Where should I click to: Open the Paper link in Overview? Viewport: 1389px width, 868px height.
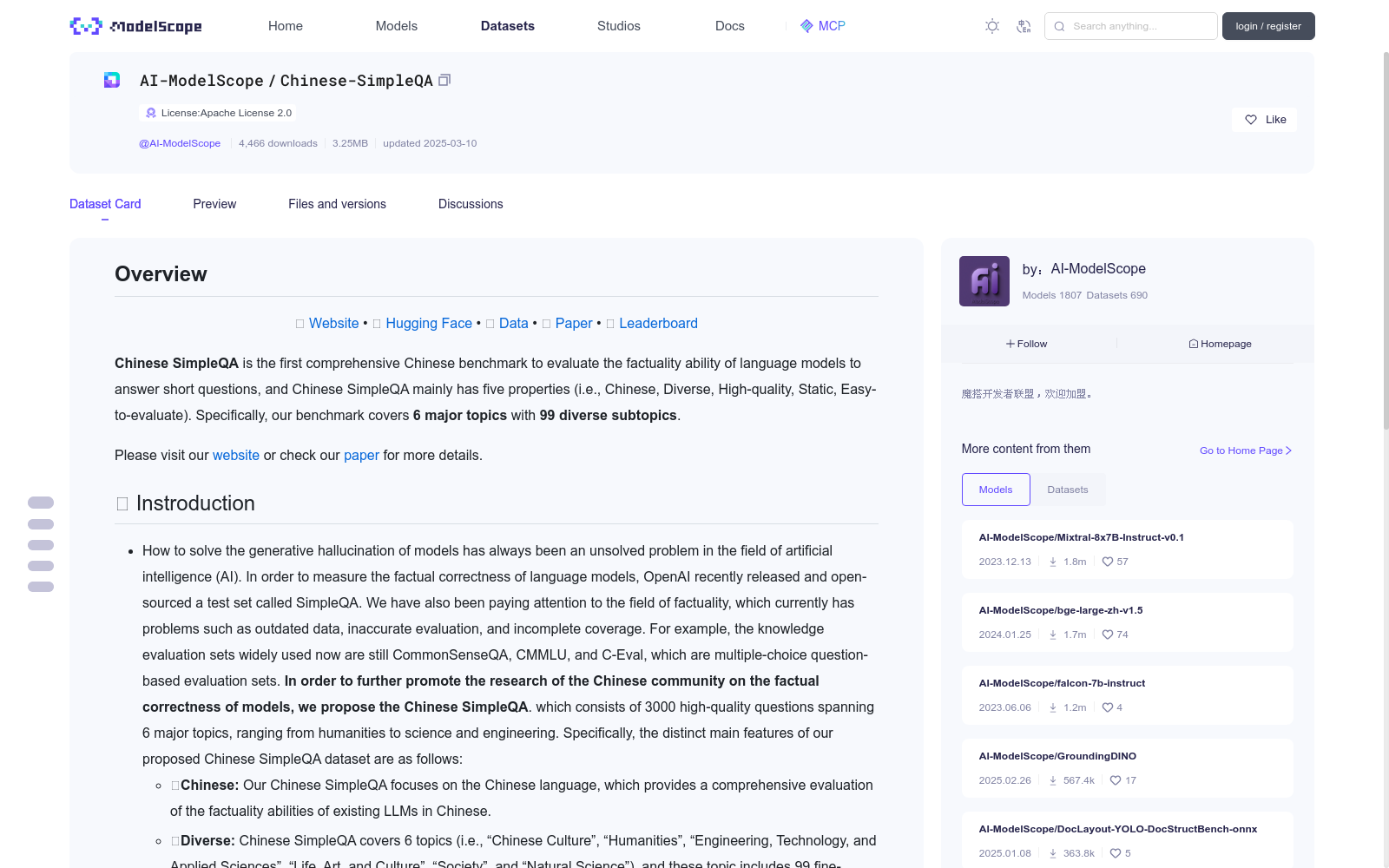pos(574,323)
